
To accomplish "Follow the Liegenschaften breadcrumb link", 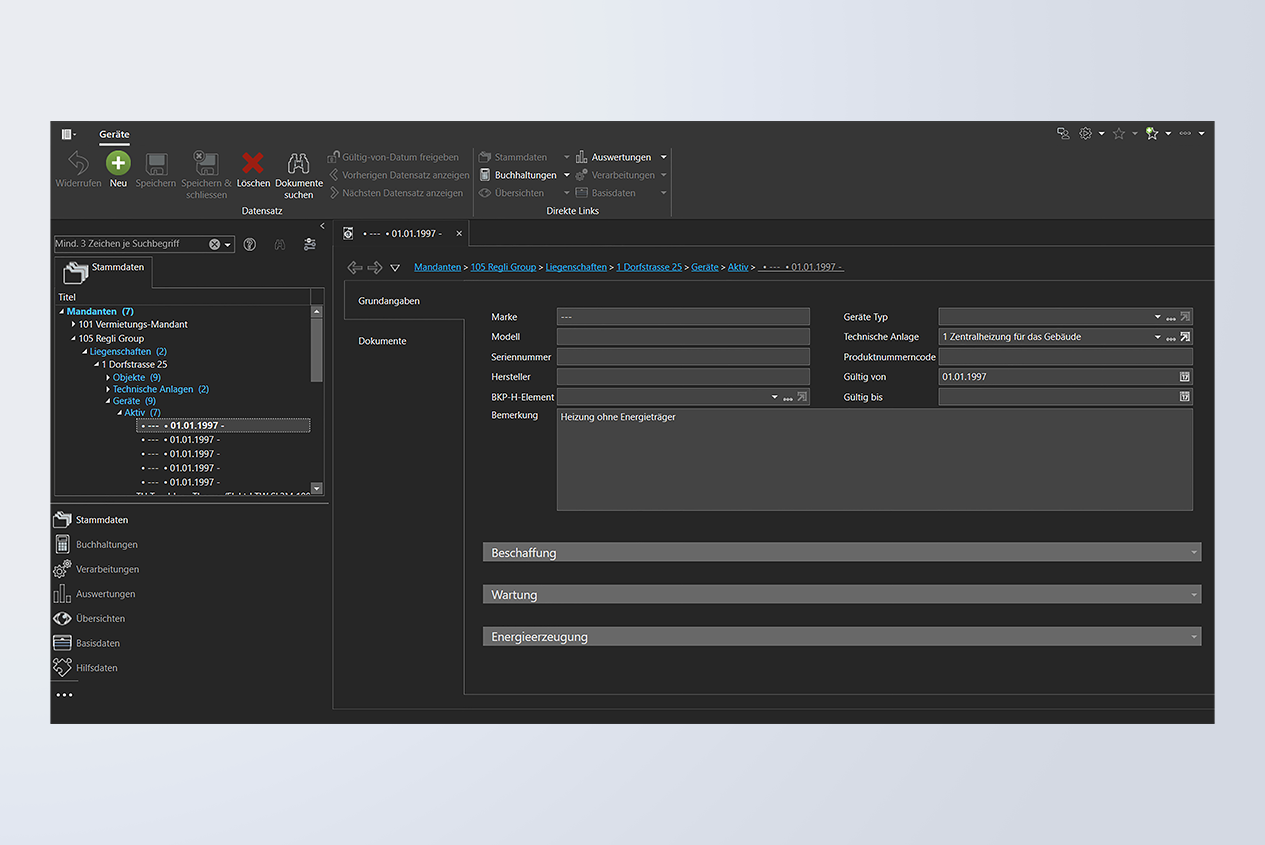I will coord(576,267).
